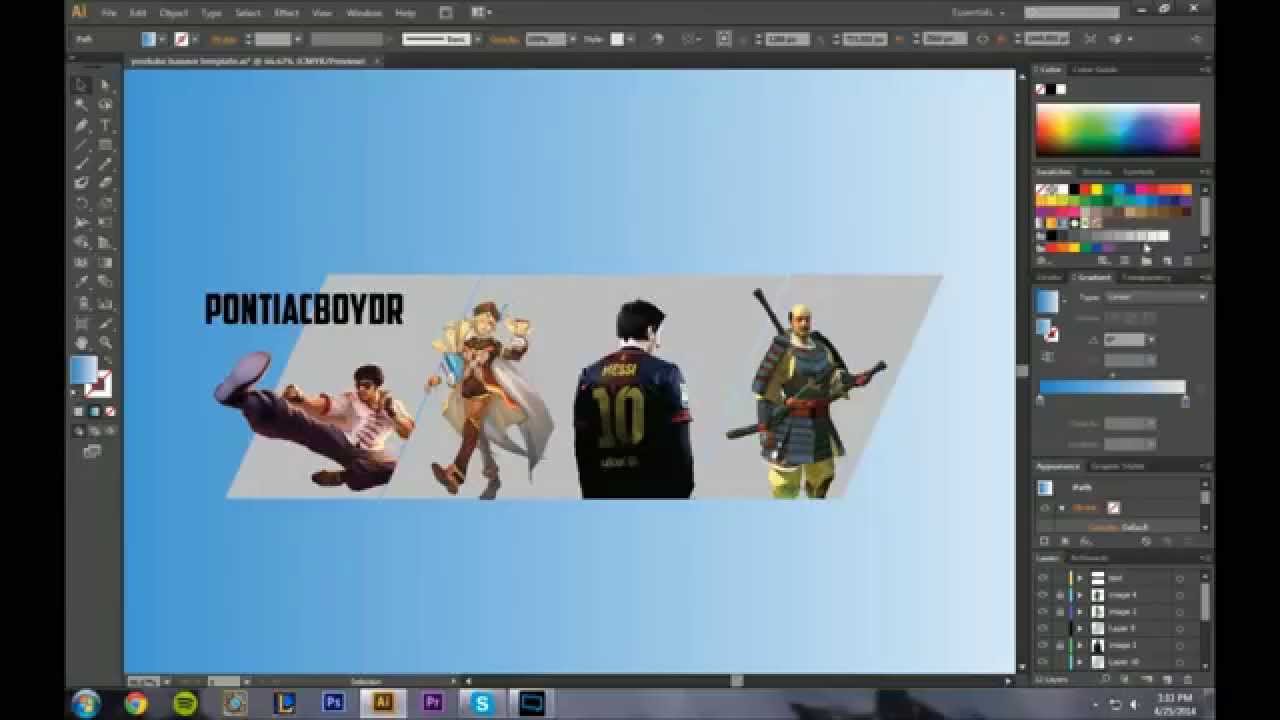Image resolution: width=1280 pixels, height=720 pixels.
Task: Switch to the Transparency tab
Action: click(x=1145, y=277)
